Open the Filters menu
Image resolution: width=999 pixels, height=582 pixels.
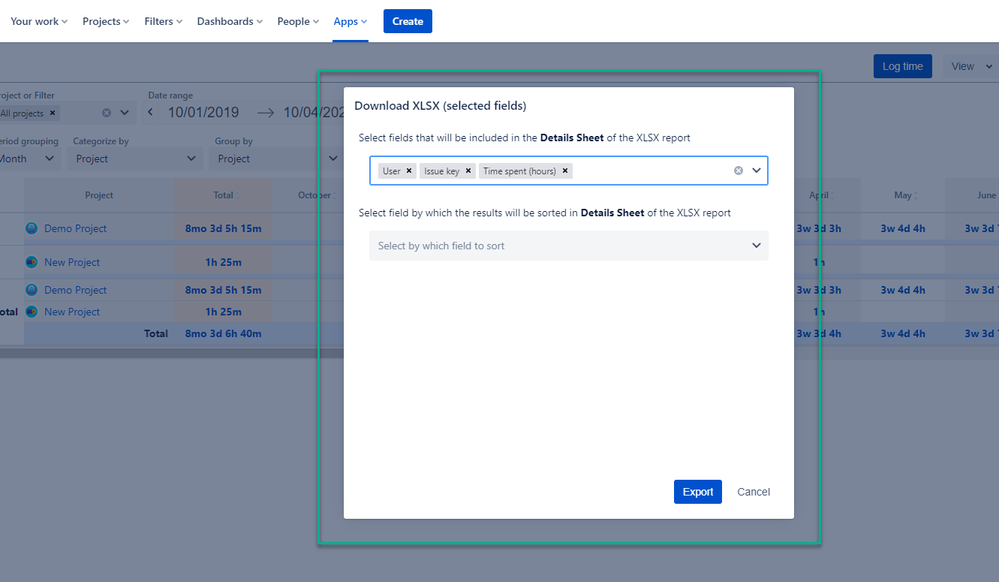[163, 21]
